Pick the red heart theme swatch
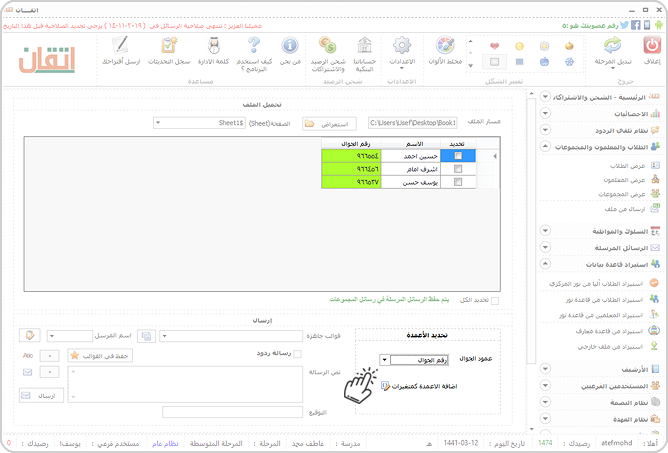Viewport: 668px width, 453px height. 494,46
